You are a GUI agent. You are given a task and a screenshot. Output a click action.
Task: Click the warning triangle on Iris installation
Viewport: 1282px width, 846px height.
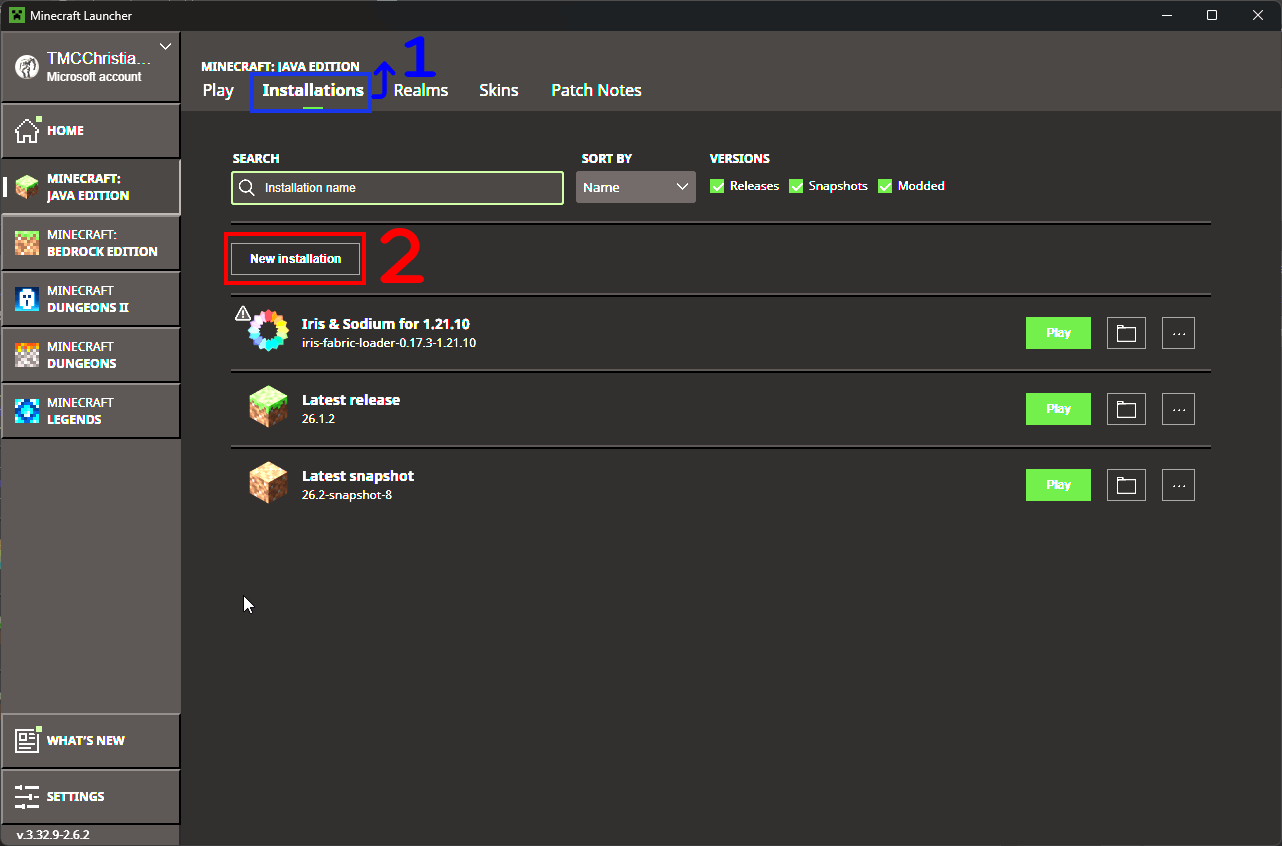pos(243,314)
